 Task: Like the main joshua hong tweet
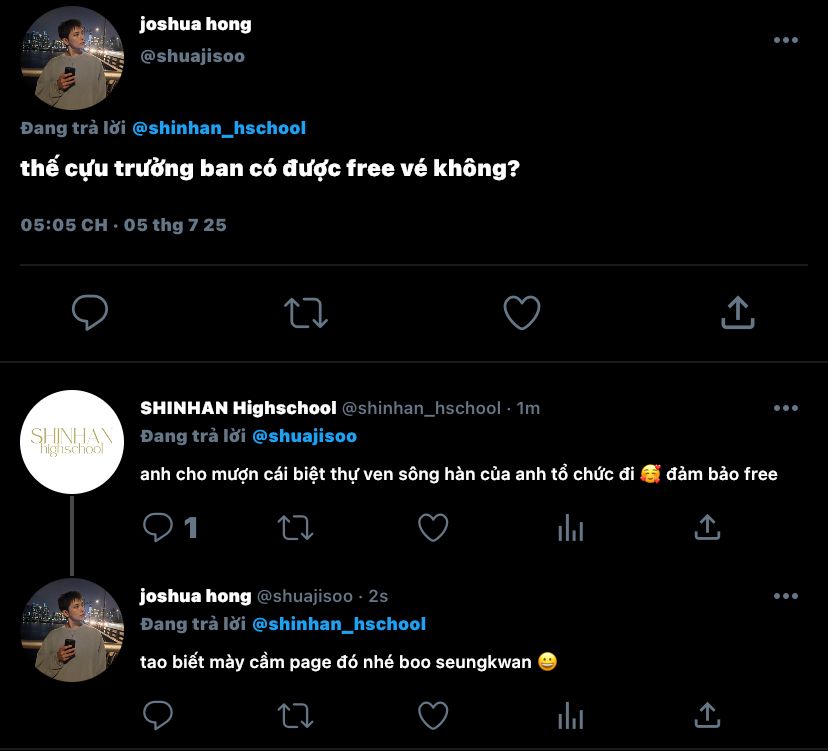click(521, 313)
